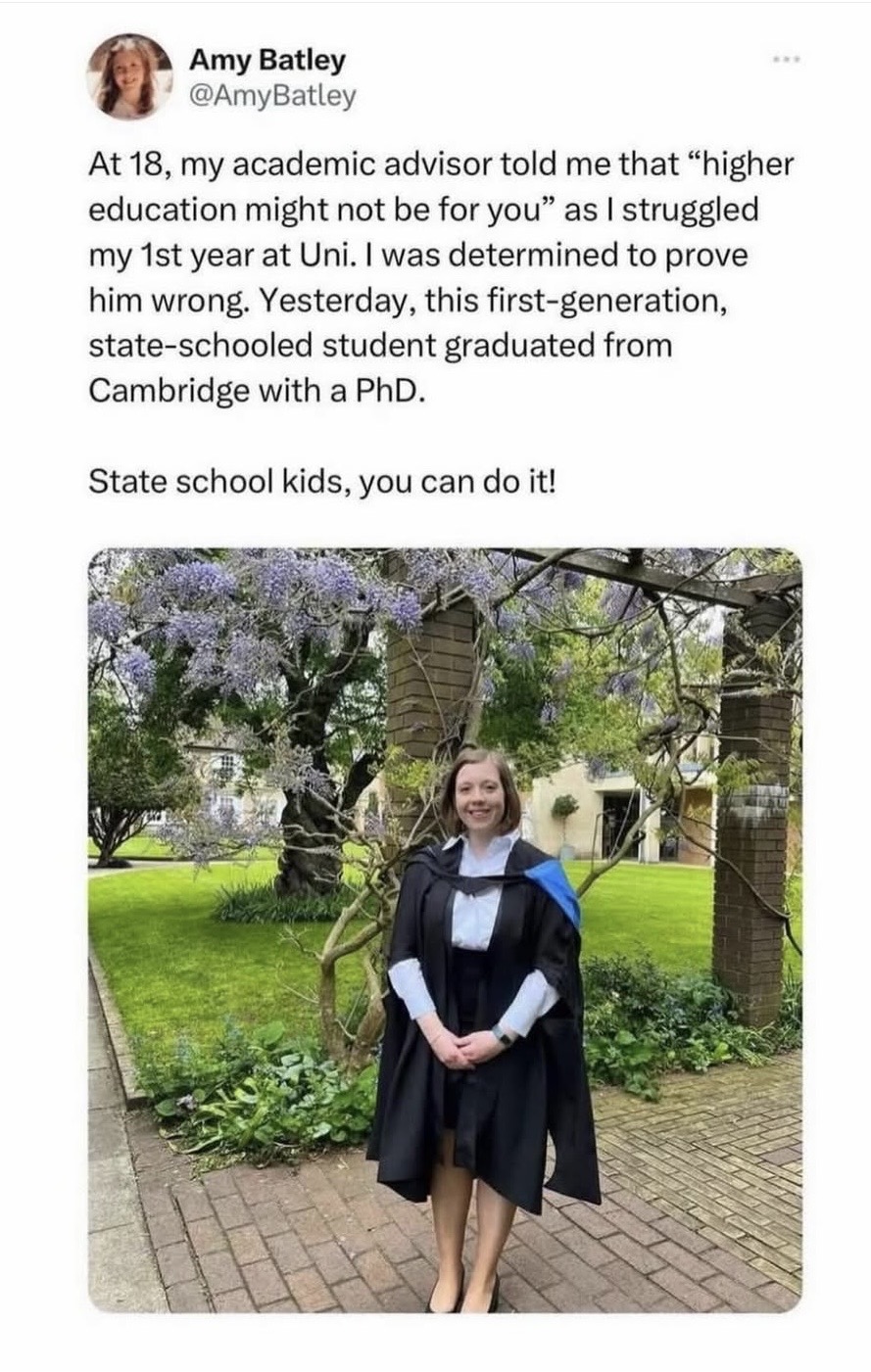Open the attached graduation photo
The height and width of the screenshot is (1372, 871).
pos(445,928)
